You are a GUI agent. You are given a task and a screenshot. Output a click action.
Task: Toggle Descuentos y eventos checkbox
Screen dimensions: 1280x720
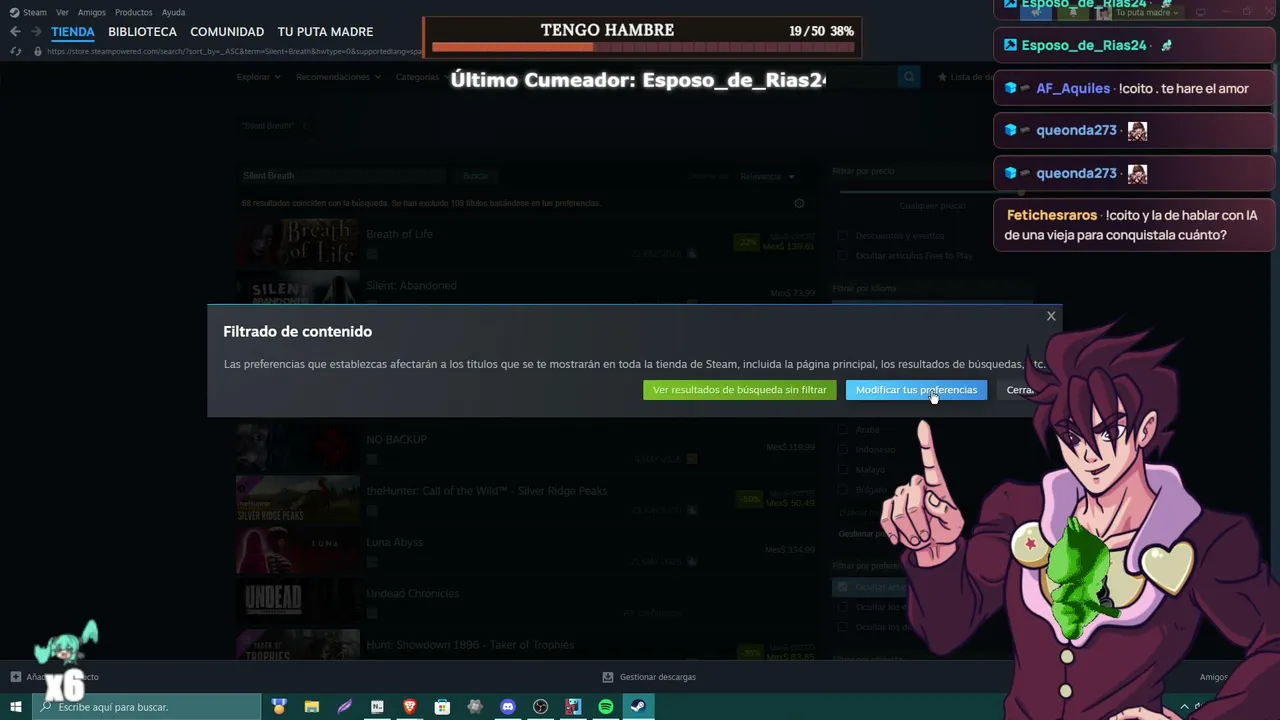pyautogui.click(x=842, y=236)
